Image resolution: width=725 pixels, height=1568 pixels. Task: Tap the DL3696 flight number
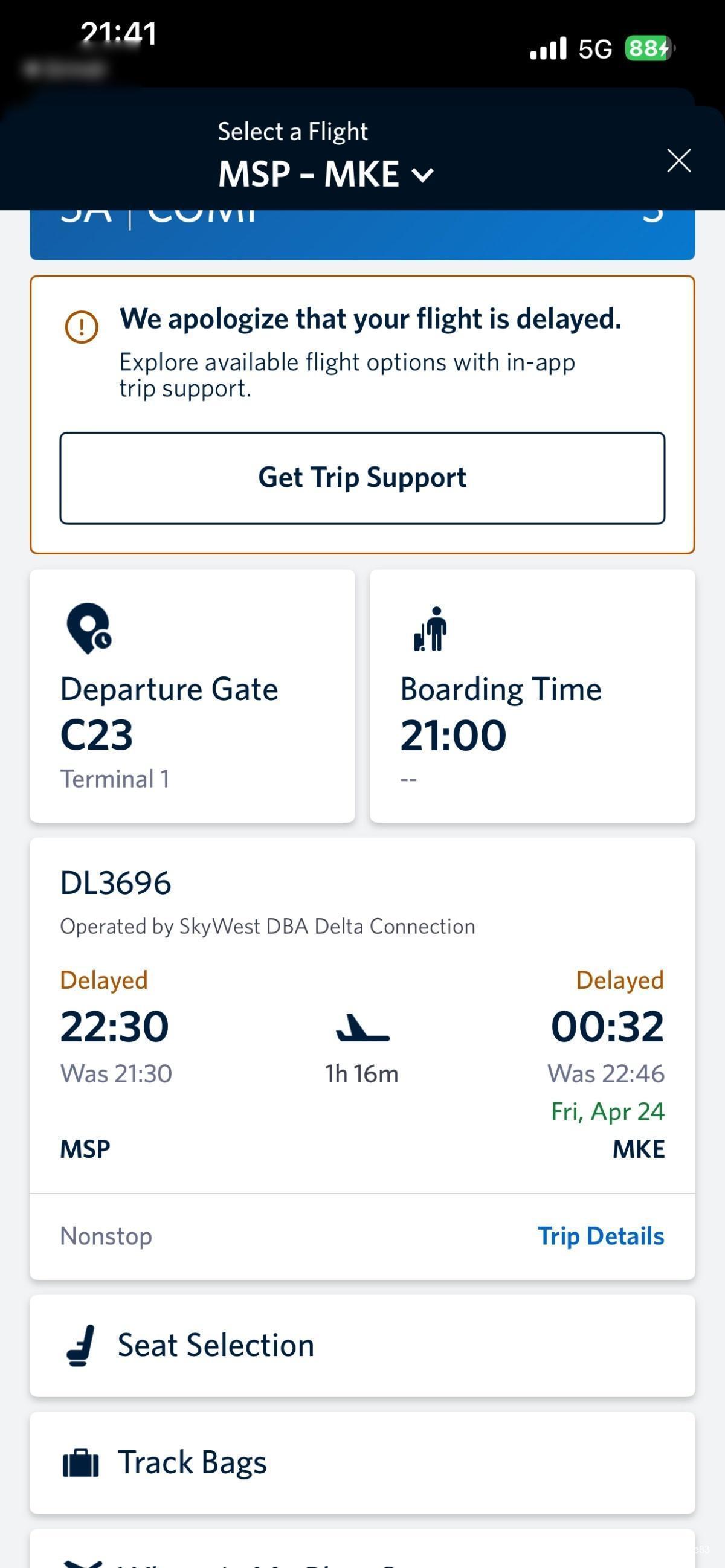pyautogui.click(x=115, y=882)
